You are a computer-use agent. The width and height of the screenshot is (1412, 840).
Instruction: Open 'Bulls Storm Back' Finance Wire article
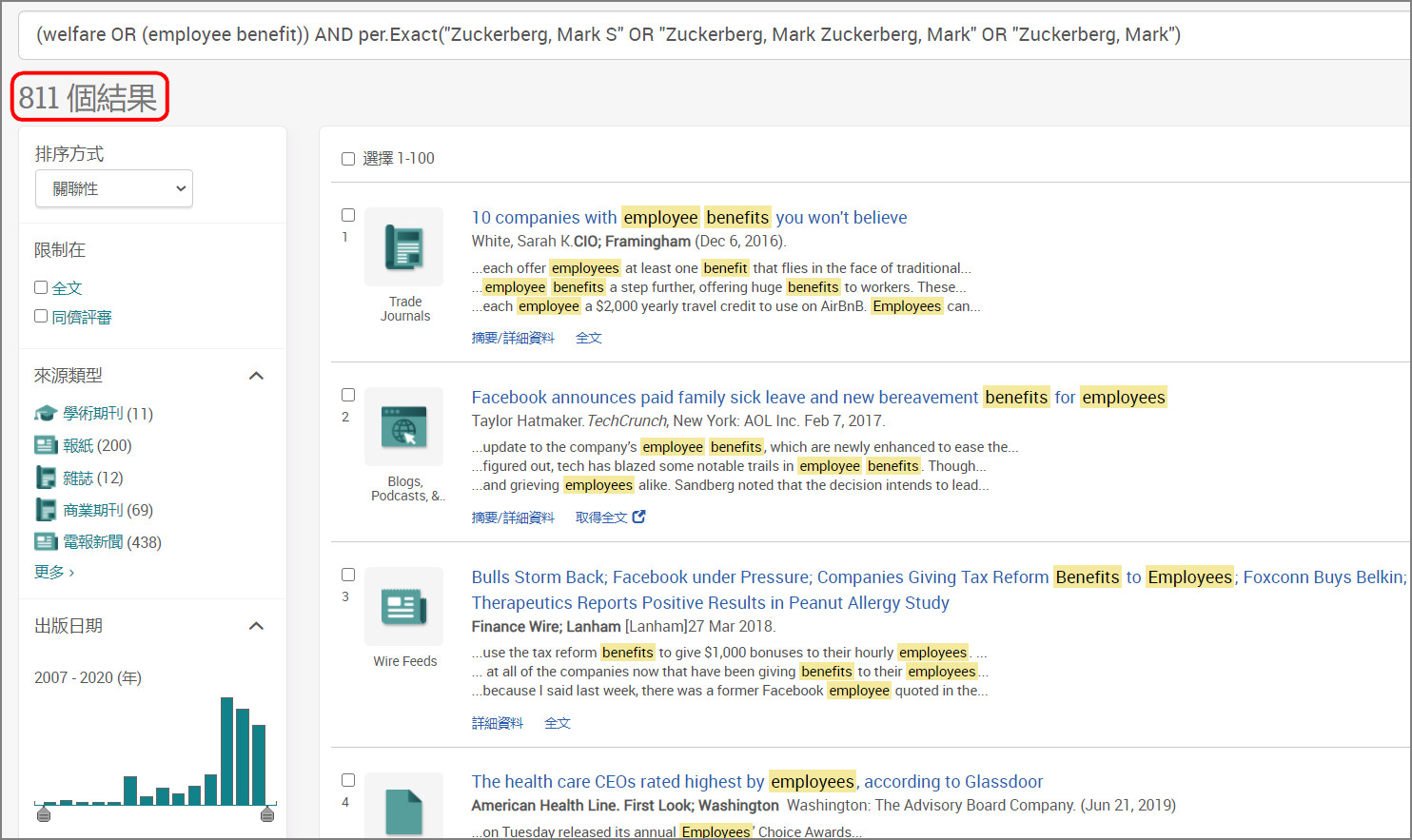[x=939, y=590]
